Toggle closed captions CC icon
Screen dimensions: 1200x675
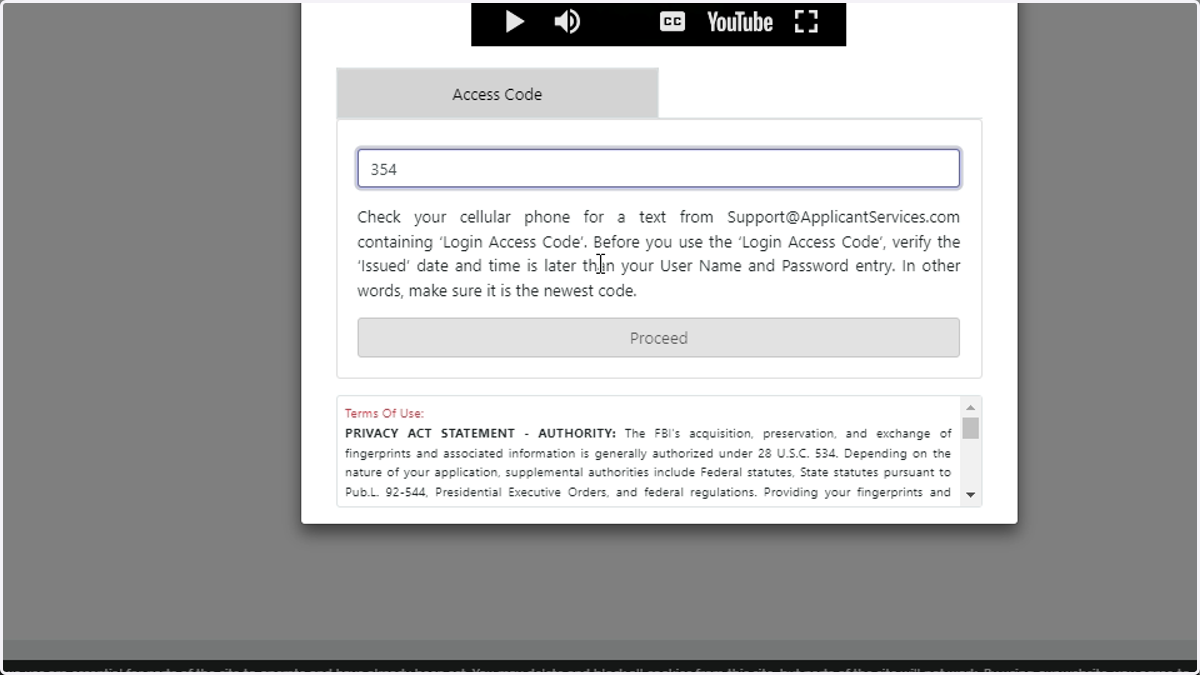tap(673, 21)
